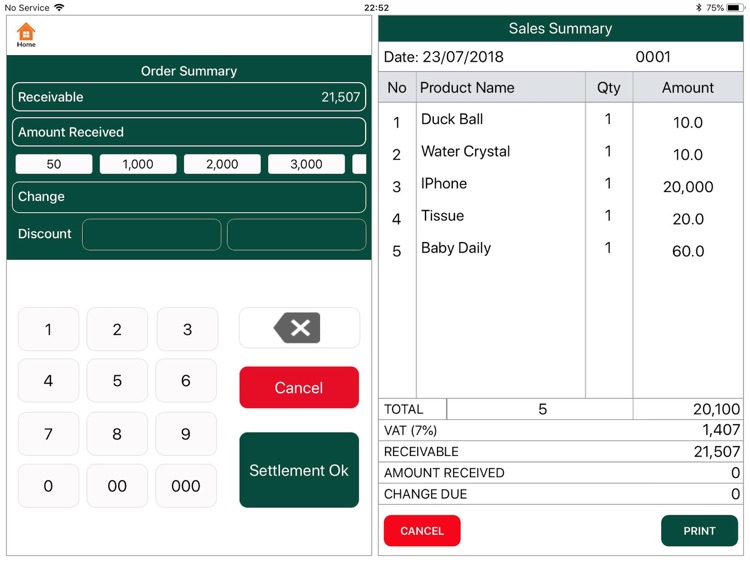This screenshot has height=562, width=750.
Task: Tap keypad digit 8
Action: [x=117, y=434]
